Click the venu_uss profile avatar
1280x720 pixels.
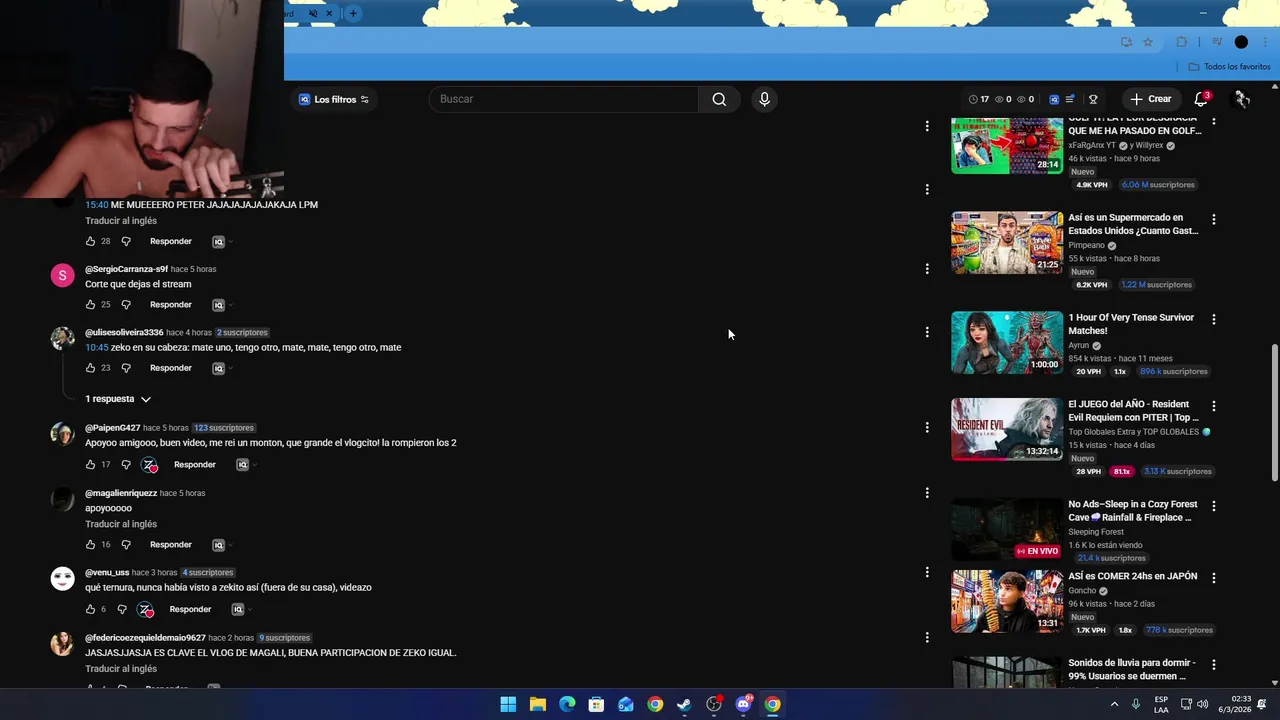click(x=62, y=578)
